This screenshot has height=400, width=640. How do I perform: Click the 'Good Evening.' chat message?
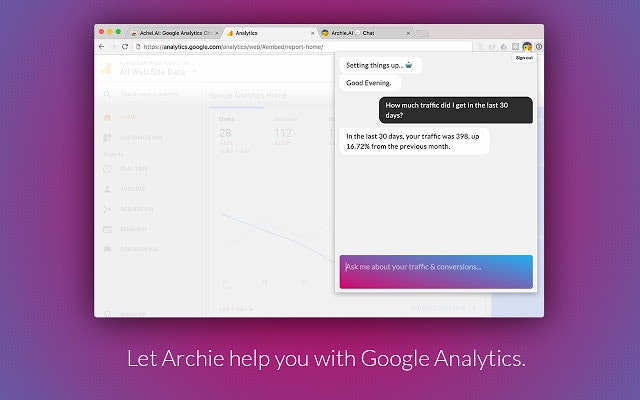point(370,83)
